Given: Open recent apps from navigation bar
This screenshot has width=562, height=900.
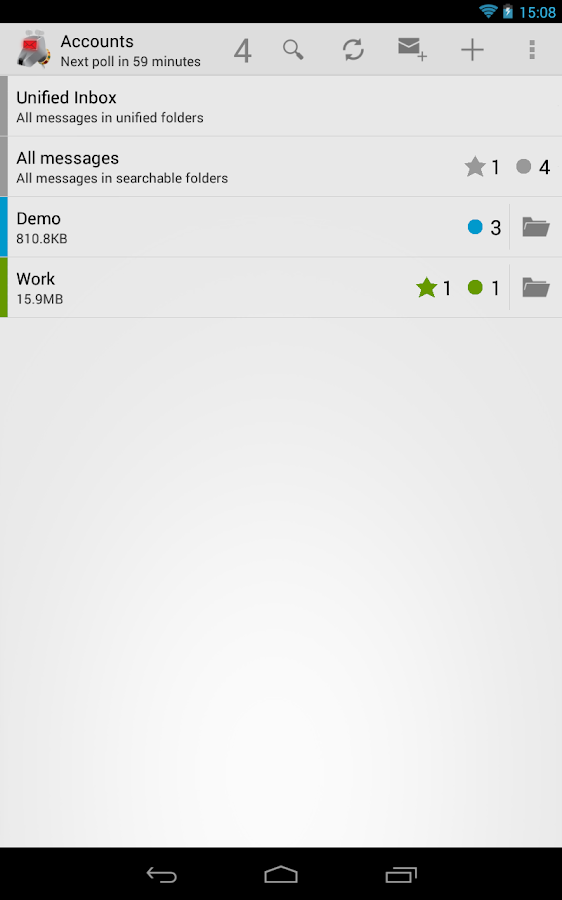Looking at the screenshot, I should coord(401,874).
